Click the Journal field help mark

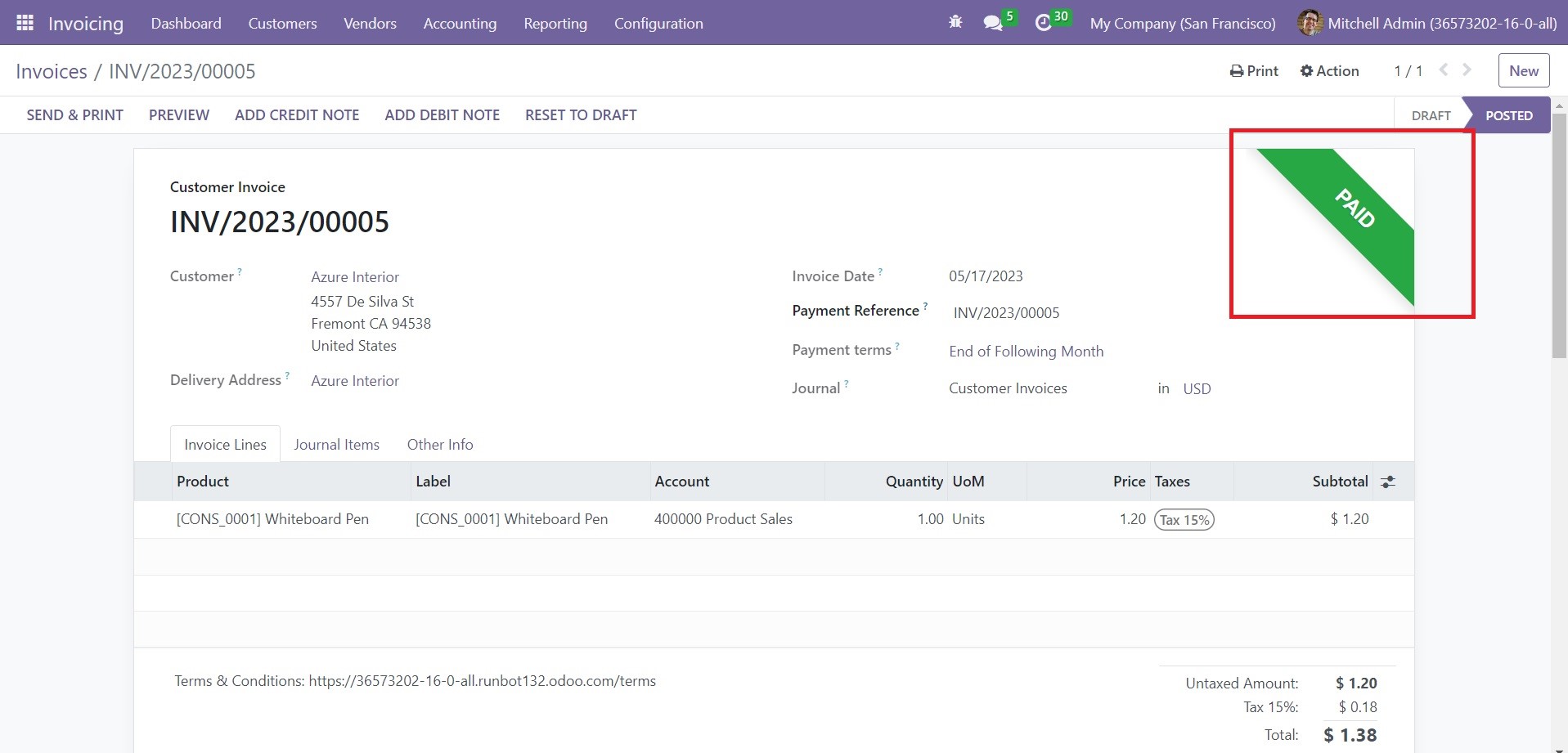click(x=847, y=384)
